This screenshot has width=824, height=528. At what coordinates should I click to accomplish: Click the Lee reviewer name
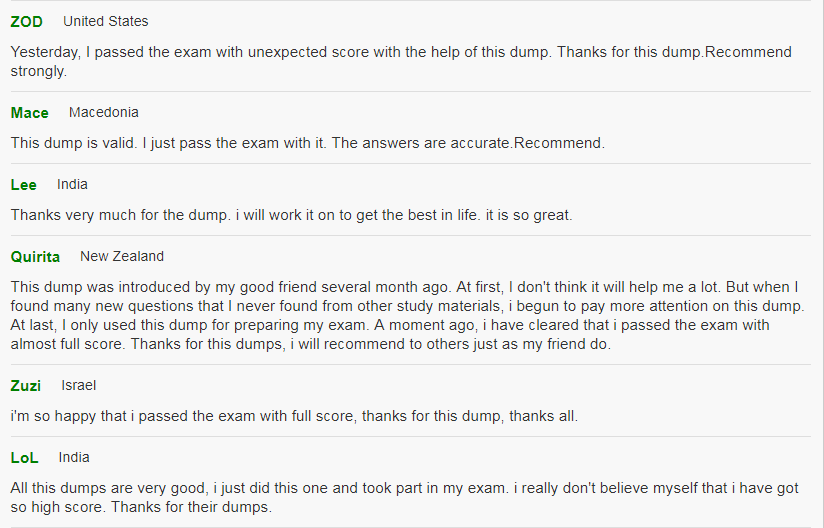(24, 185)
